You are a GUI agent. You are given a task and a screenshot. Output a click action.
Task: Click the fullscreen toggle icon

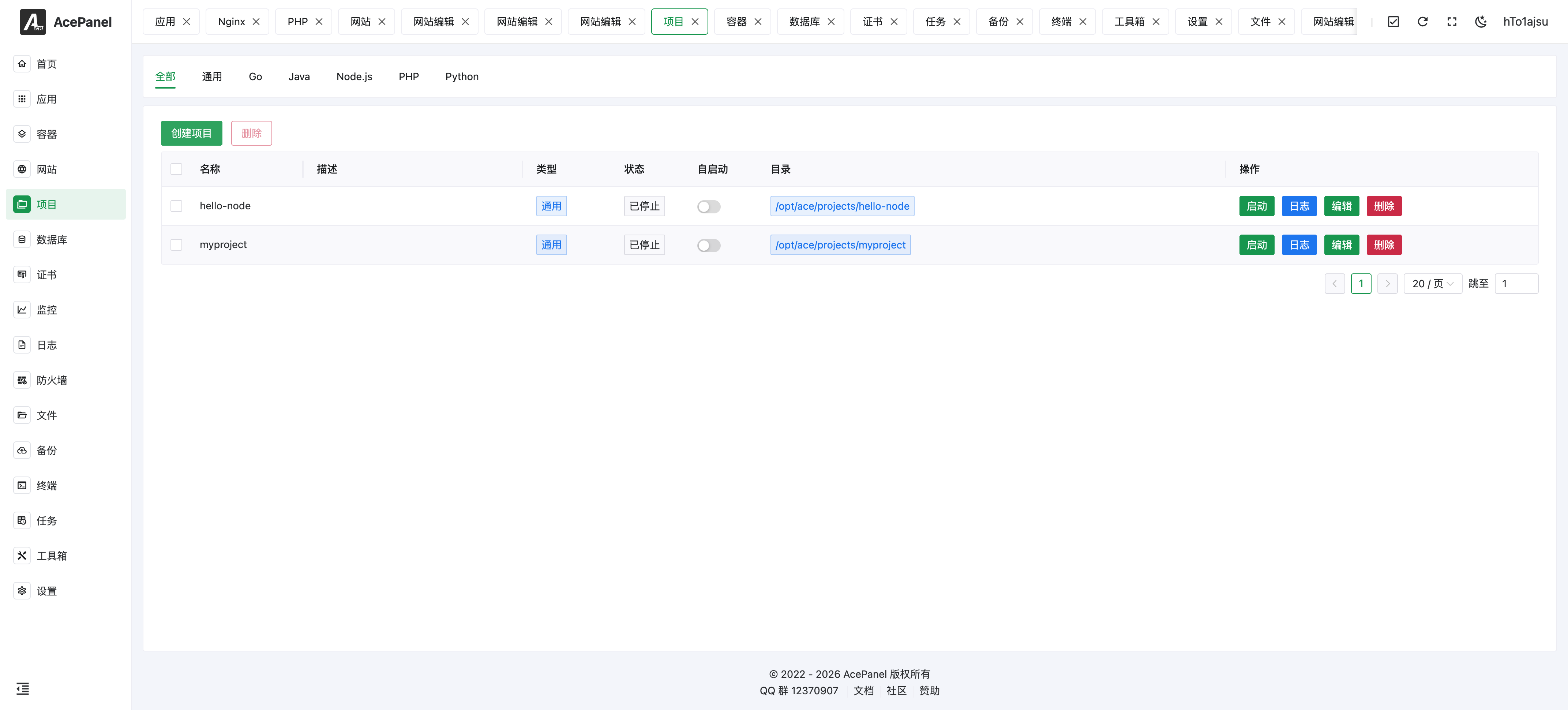(x=1451, y=22)
